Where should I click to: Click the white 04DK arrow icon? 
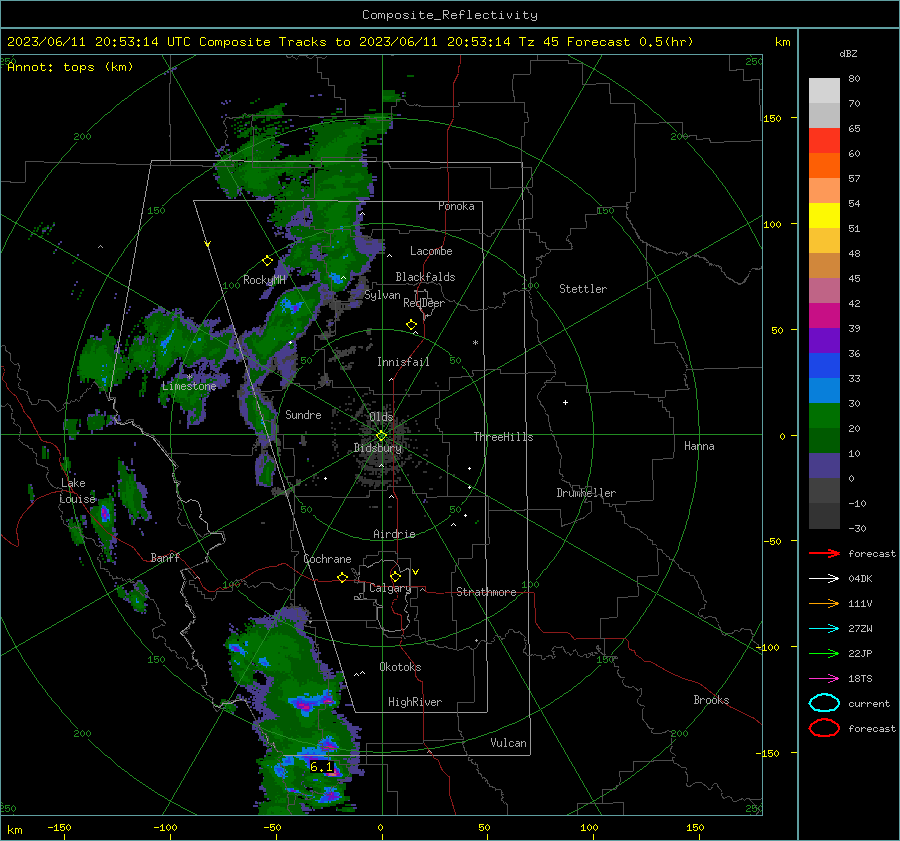pos(824,579)
